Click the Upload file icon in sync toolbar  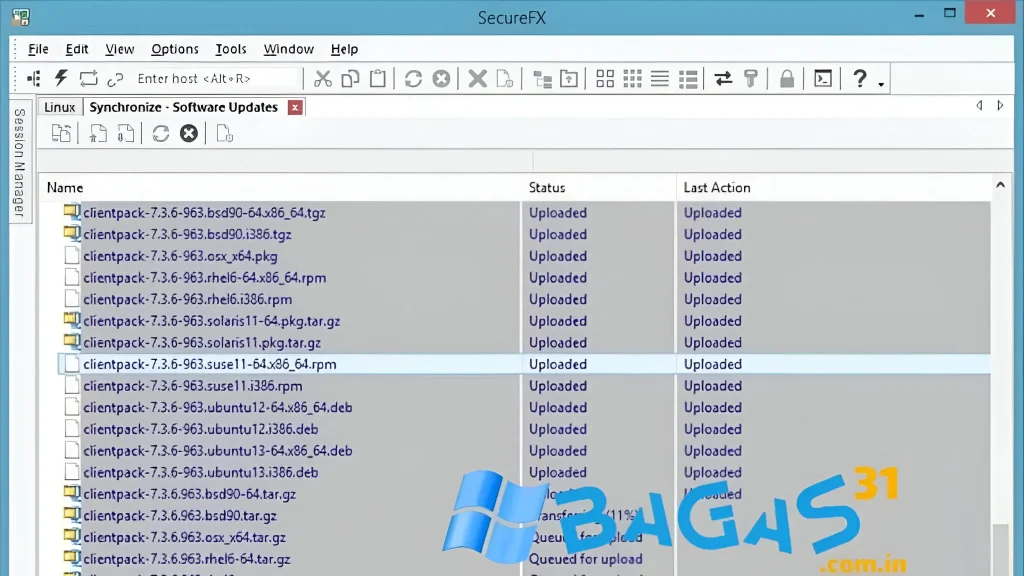tap(98, 134)
